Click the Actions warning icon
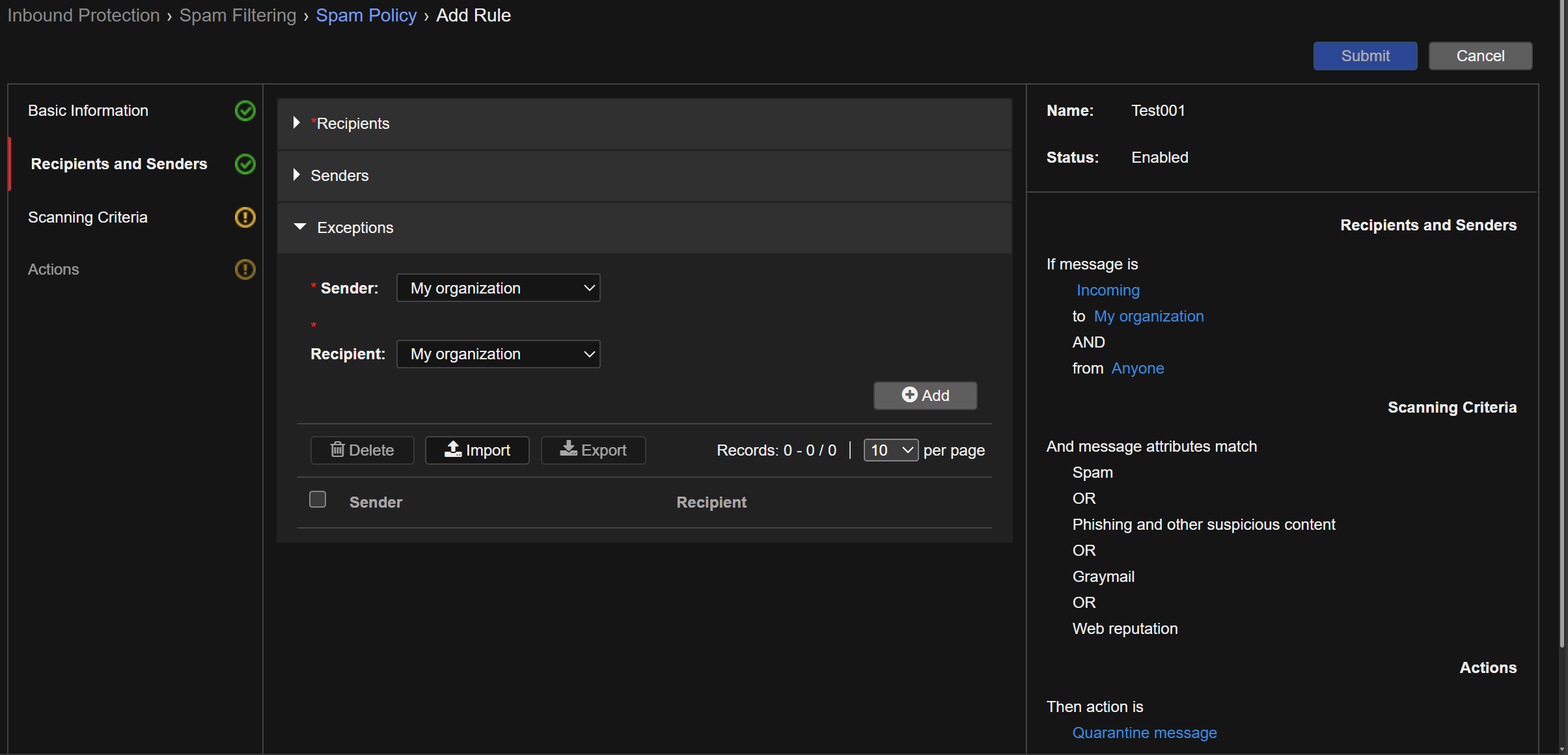This screenshot has width=1568, height=755. (245, 269)
